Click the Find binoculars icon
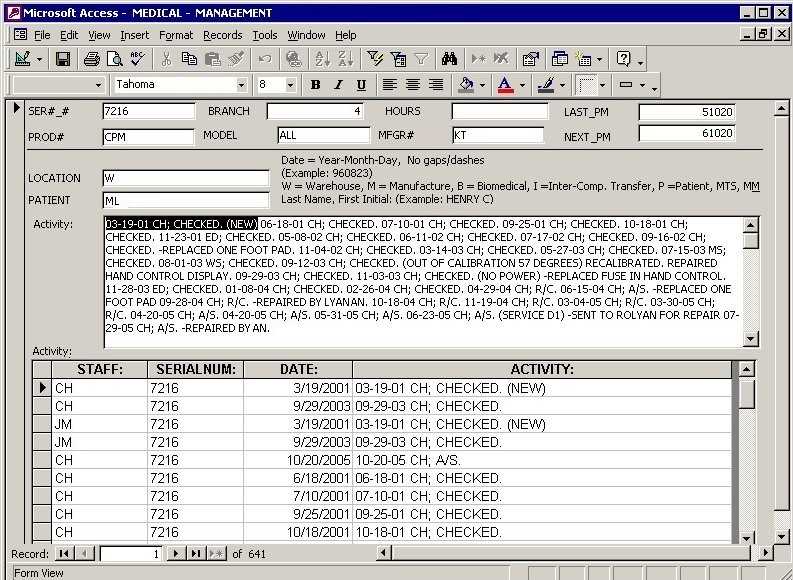Viewport: 793px width, 580px height. (449, 59)
